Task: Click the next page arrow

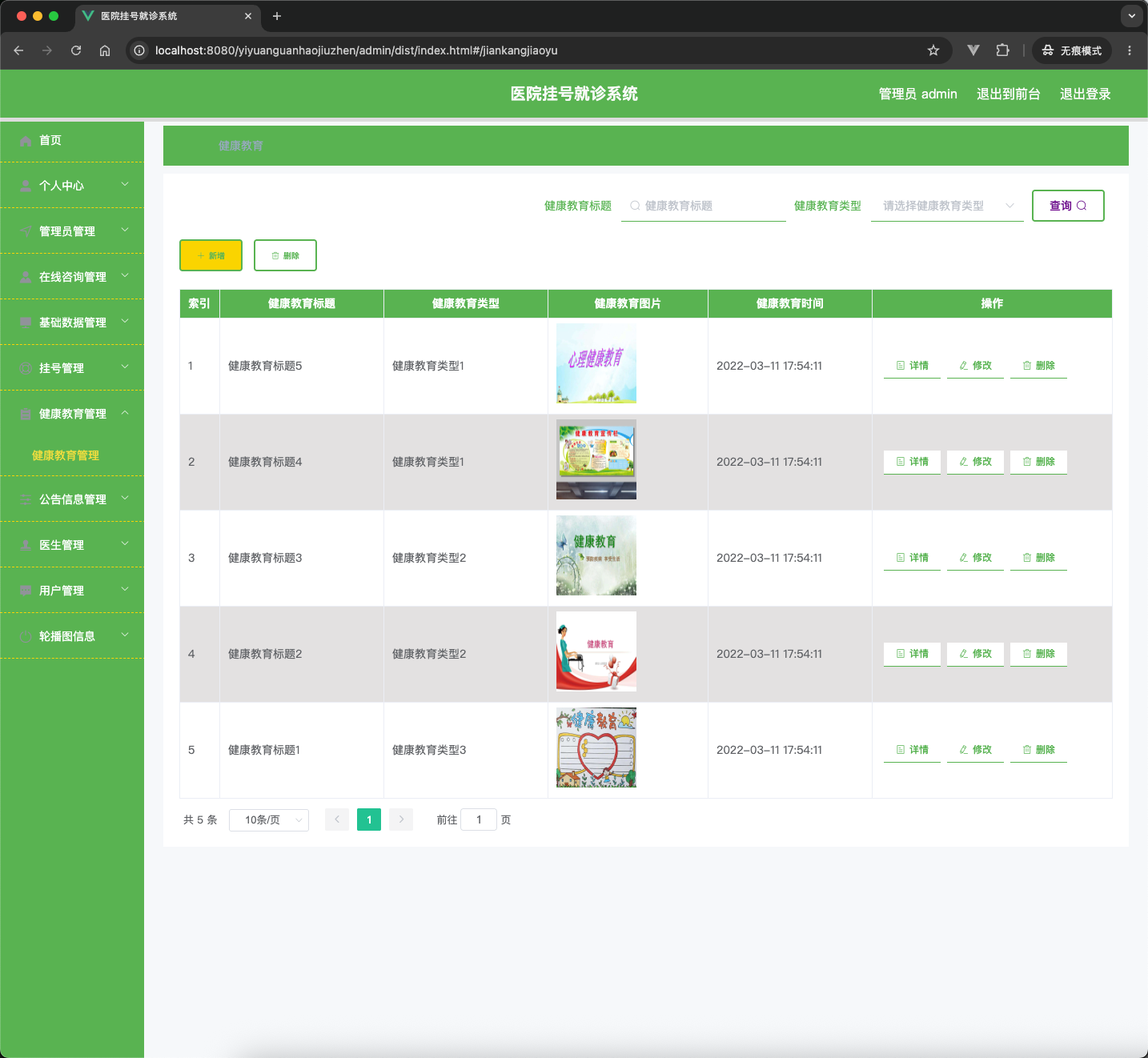Action: [x=401, y=820]
